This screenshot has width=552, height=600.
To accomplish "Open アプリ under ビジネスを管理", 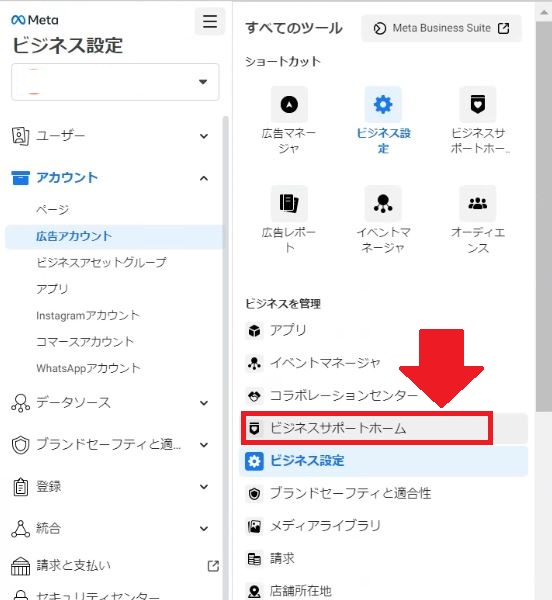I will [288, 330].
